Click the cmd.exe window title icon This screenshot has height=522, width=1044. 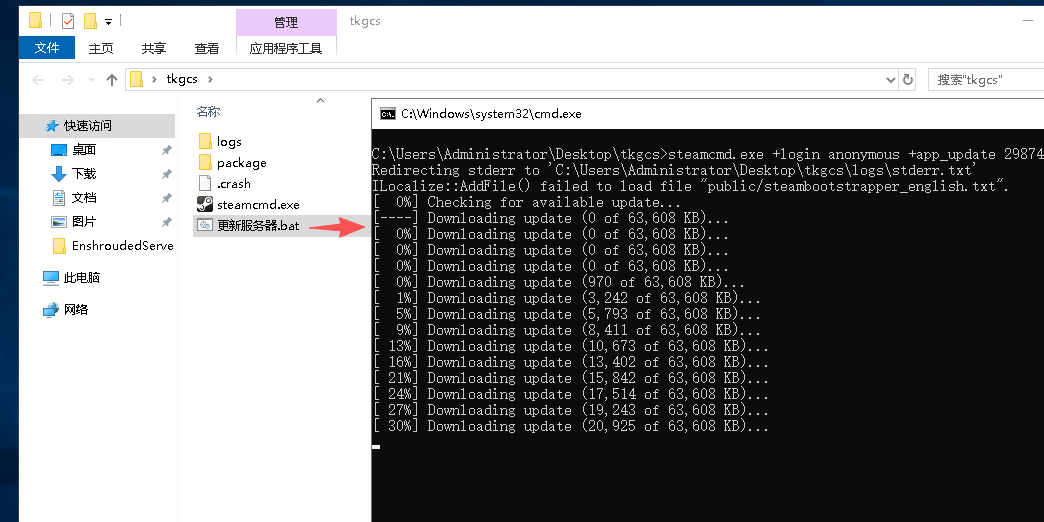(387, 114)
